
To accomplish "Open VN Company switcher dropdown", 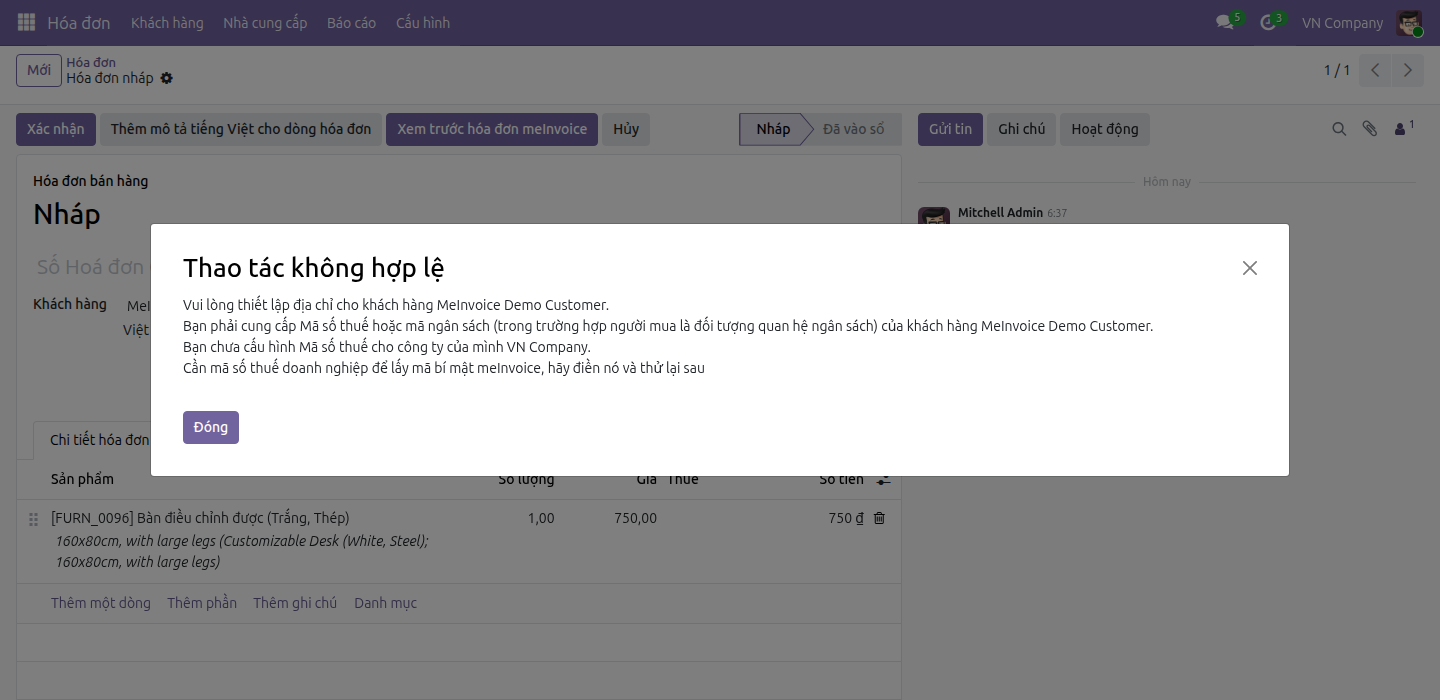I will click(x=1342, y=23).
